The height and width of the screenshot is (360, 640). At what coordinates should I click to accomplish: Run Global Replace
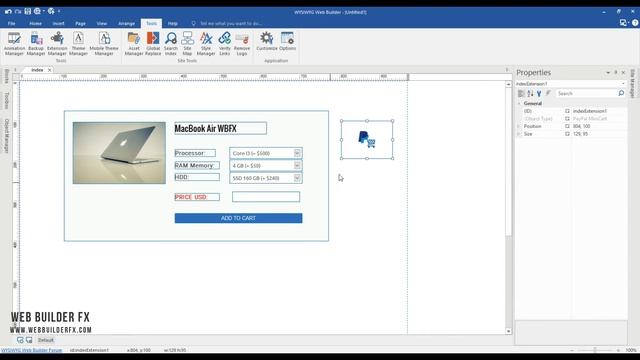153,44
